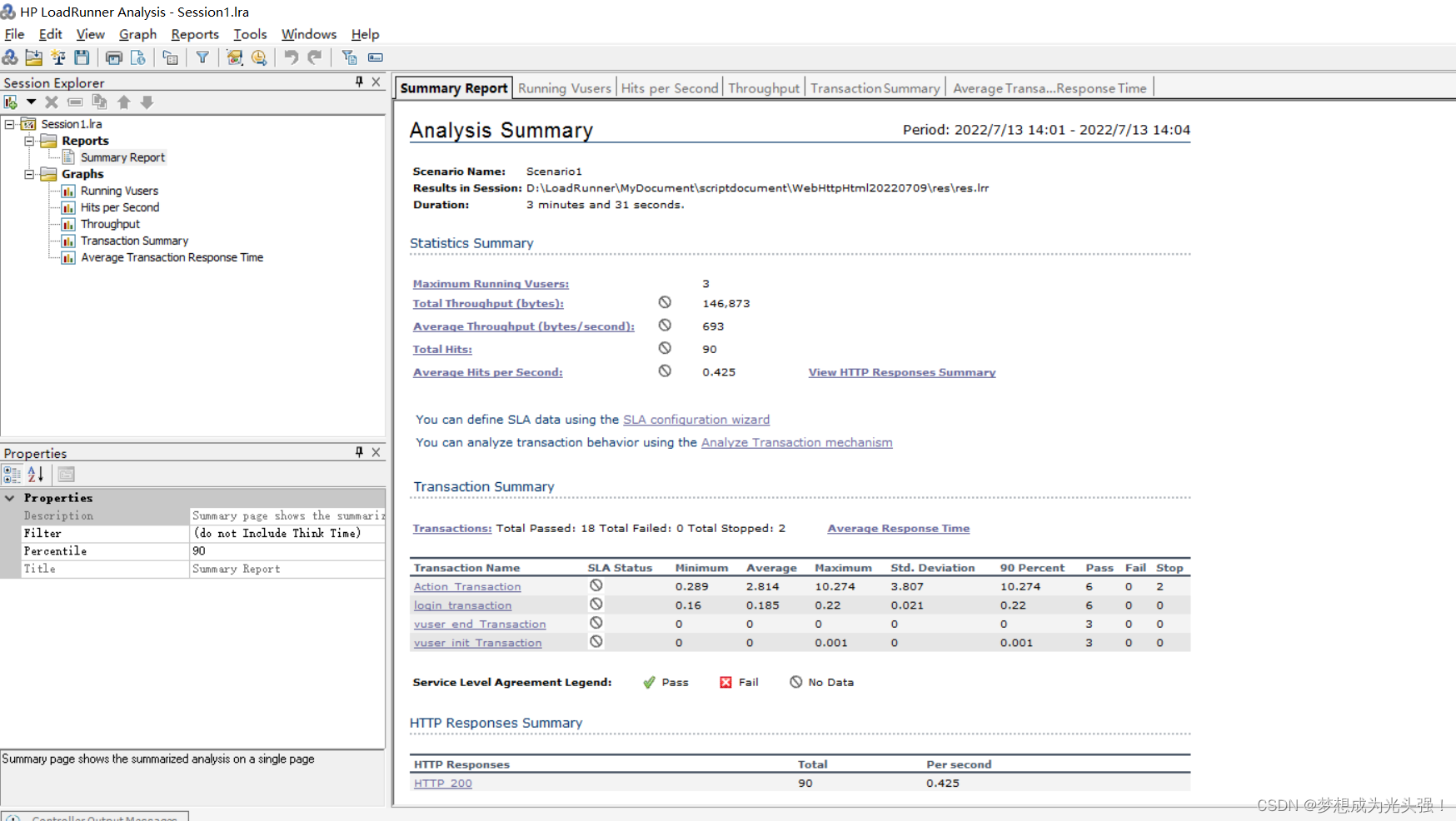This screenshot has width=1456, height=821.
Task: Click the new template balance-scale icon
Action: pos(58,57)
